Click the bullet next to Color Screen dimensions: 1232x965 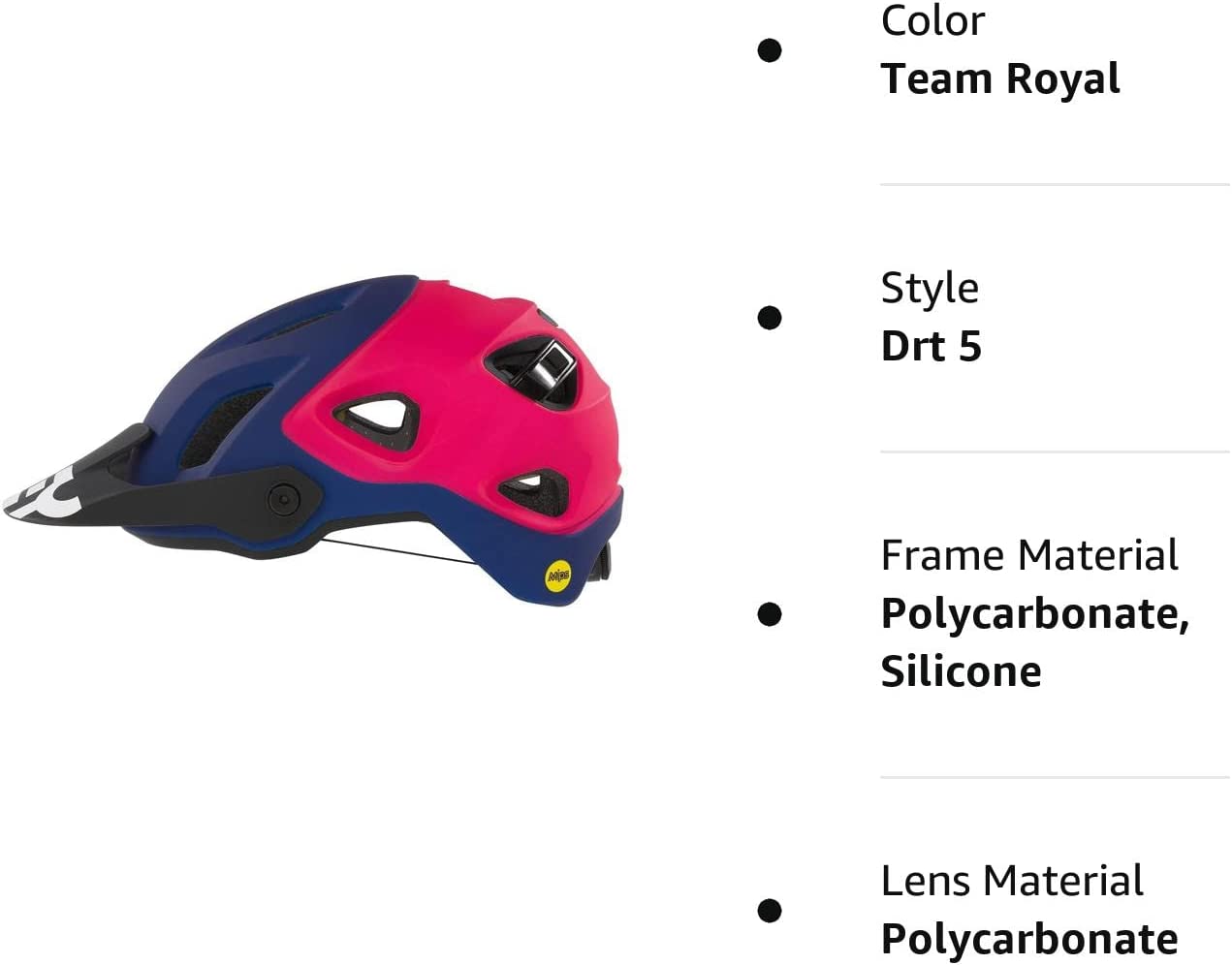[770, 50]
